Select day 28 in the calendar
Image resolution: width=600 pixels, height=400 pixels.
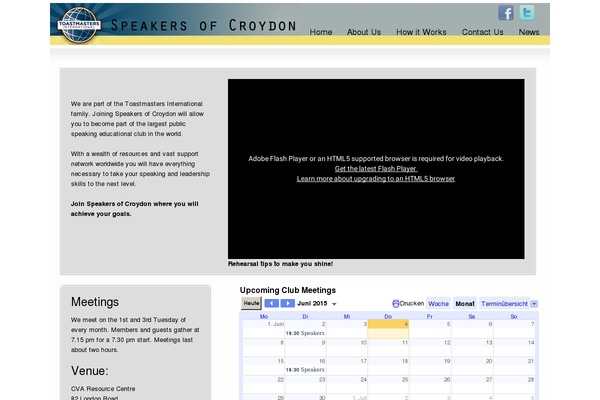pyautogui.click(x=514, y=384)
